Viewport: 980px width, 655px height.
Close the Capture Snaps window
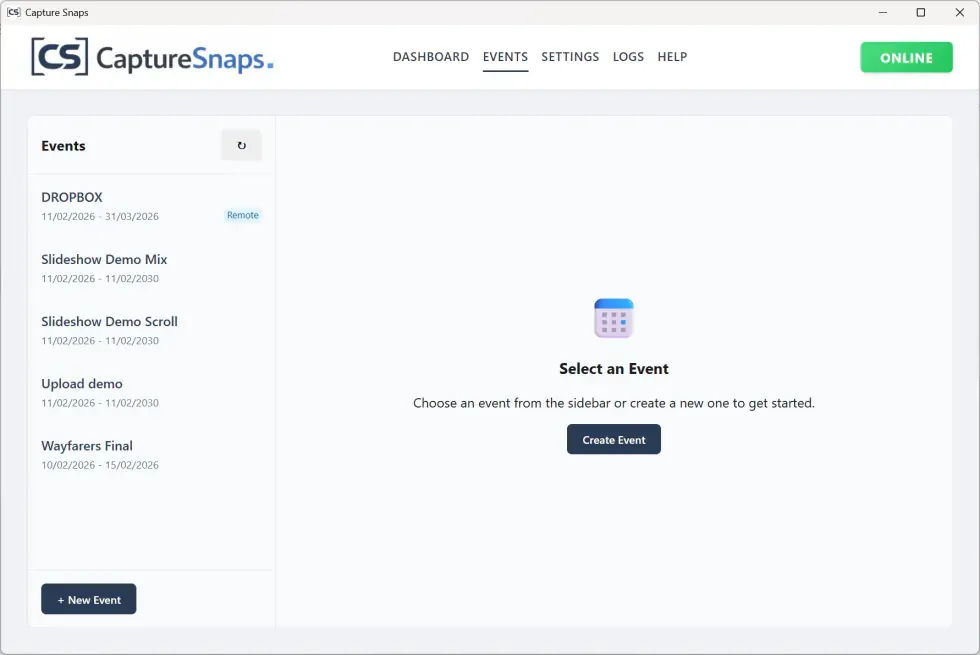959,12
